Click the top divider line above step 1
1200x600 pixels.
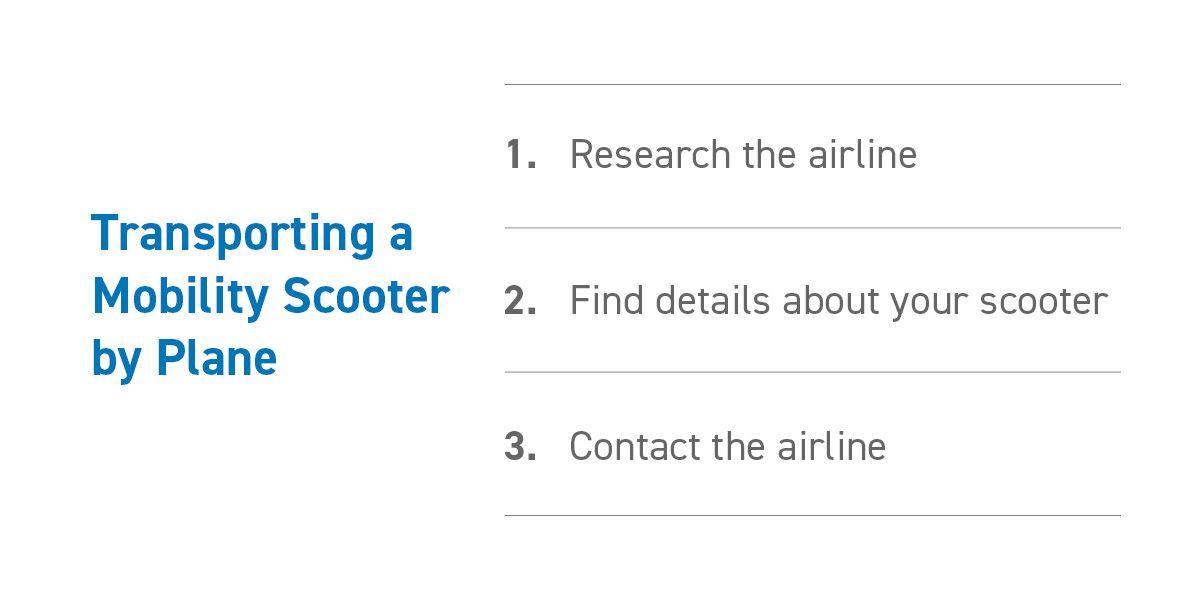point(812,84)
